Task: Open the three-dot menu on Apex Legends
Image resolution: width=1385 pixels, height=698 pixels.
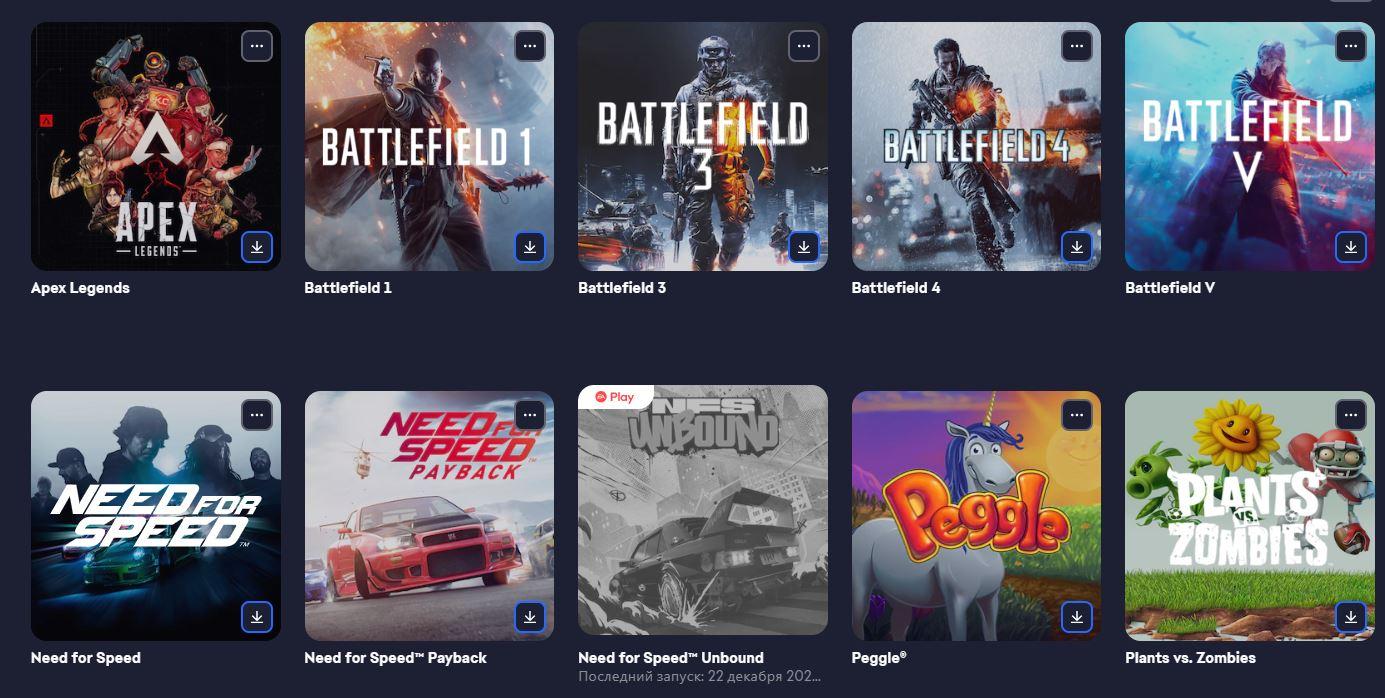Action: [x=257, y=46]
